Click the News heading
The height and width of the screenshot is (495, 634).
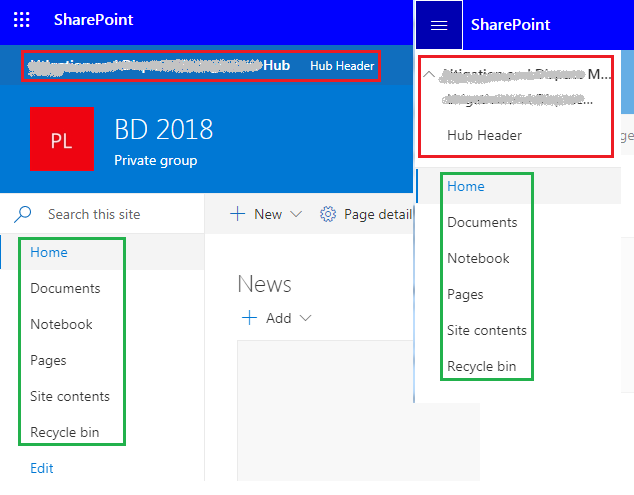[264, 284]
